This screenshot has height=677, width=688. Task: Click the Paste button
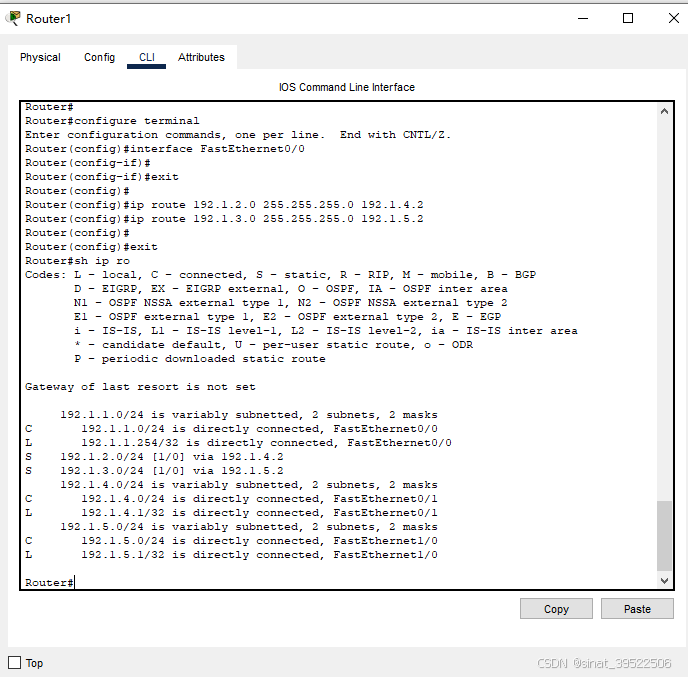637,609
